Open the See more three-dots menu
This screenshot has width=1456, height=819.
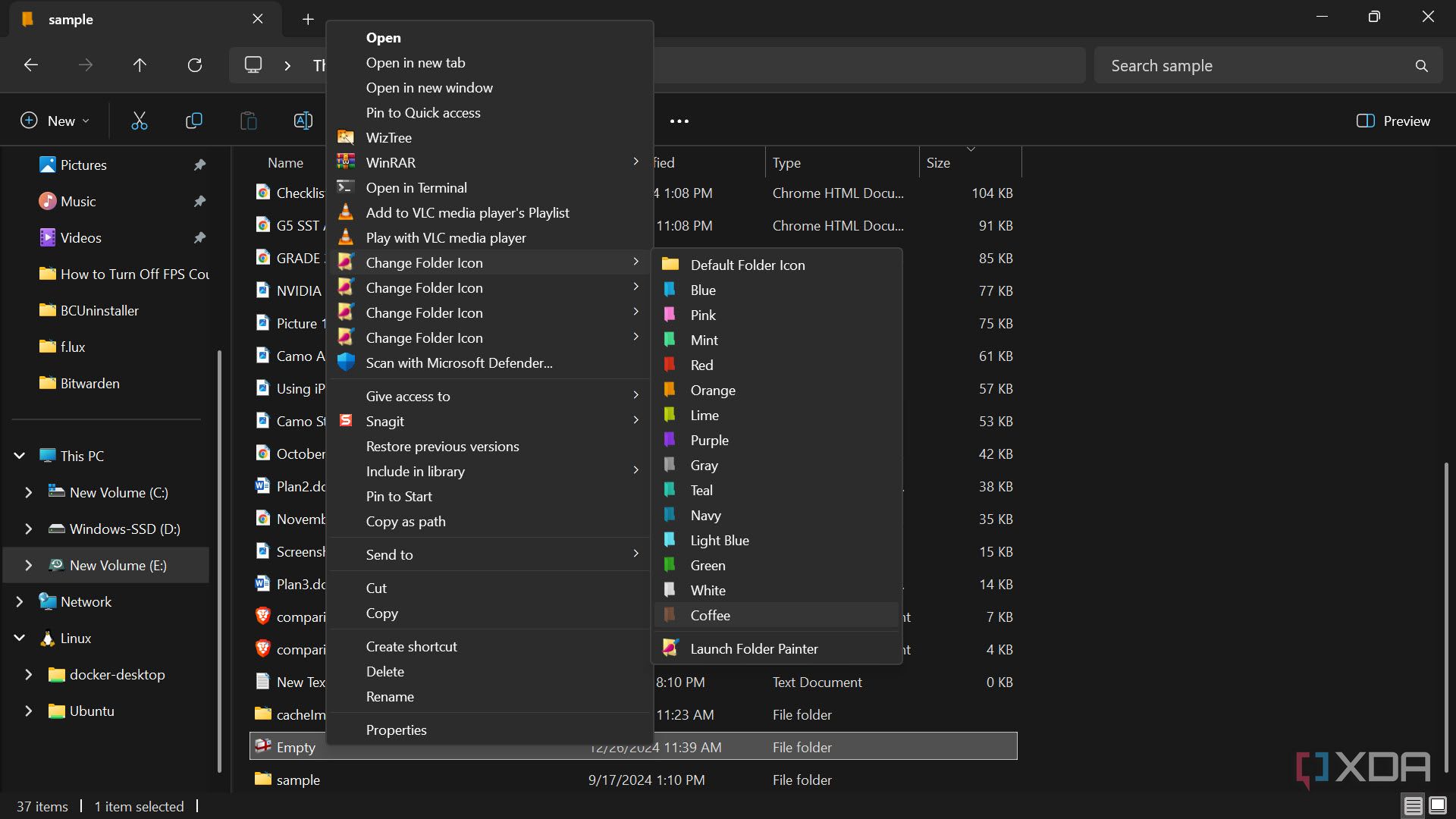[679, 121]
